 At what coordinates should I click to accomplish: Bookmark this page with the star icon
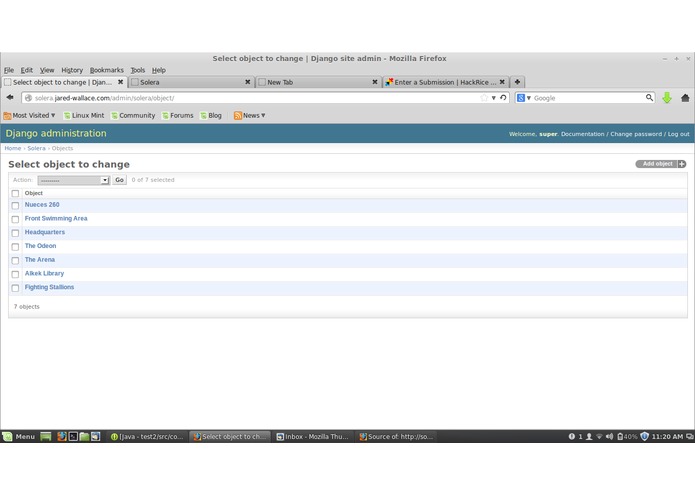coord(484,98)
